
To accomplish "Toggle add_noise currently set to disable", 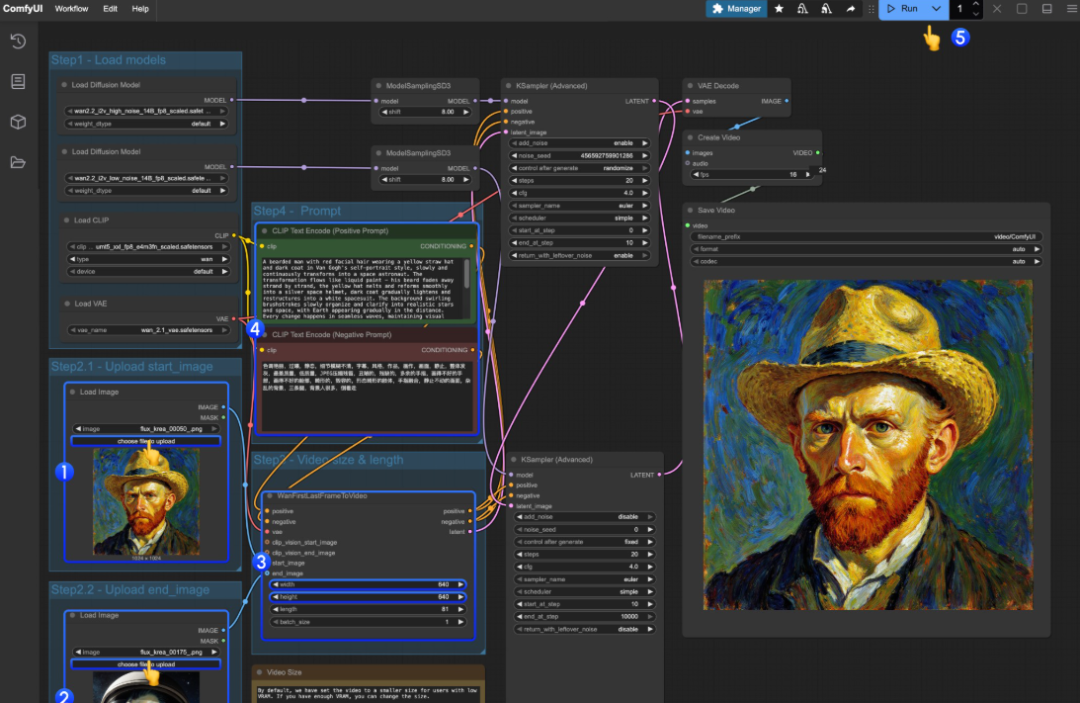I will 585,517.
